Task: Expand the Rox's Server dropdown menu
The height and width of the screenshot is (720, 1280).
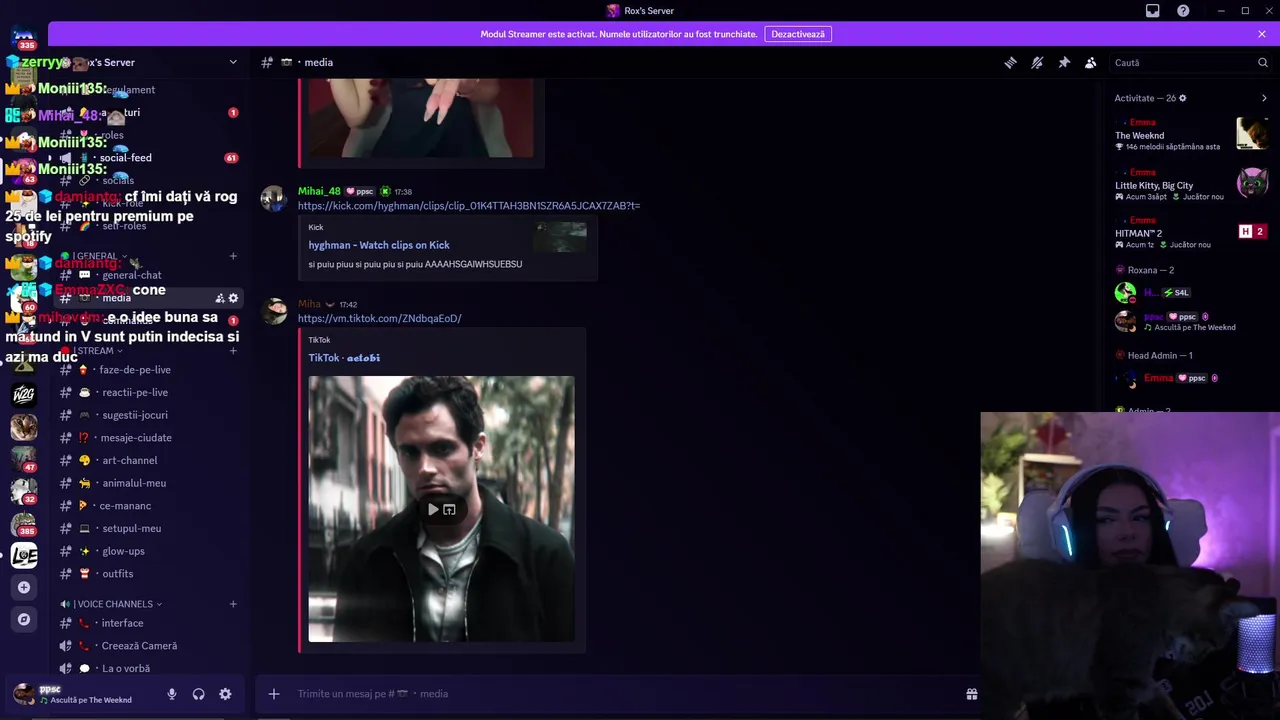Action: tap(233, 62)
